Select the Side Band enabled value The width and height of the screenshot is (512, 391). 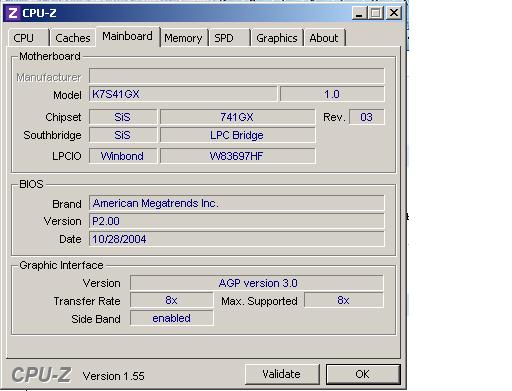tap(172, 318)
